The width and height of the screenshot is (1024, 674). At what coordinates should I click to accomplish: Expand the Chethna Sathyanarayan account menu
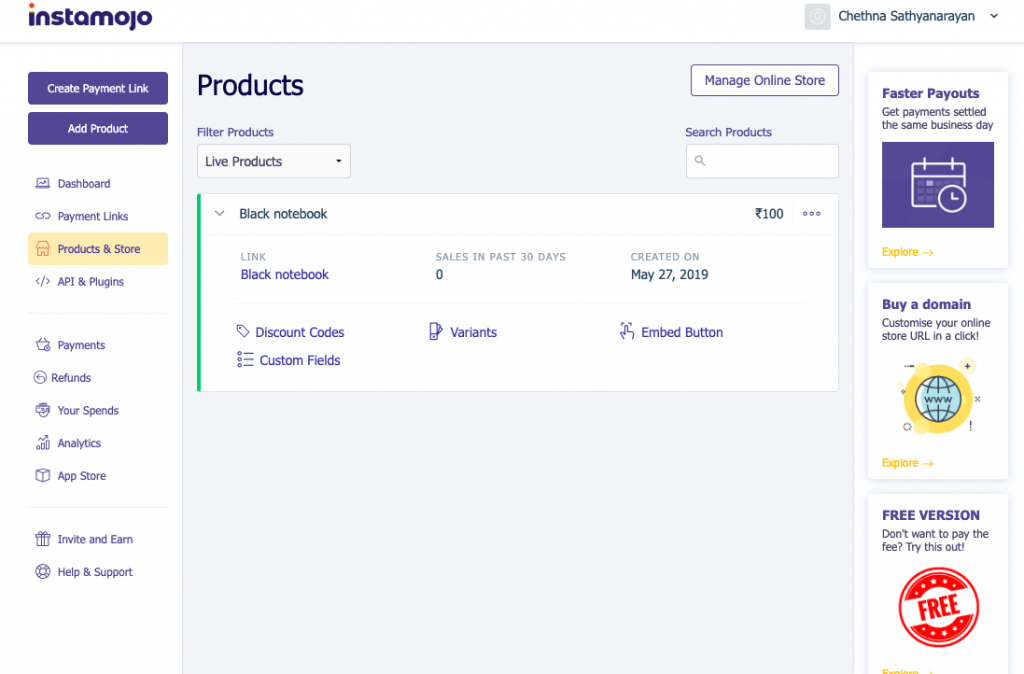point(993,16)
